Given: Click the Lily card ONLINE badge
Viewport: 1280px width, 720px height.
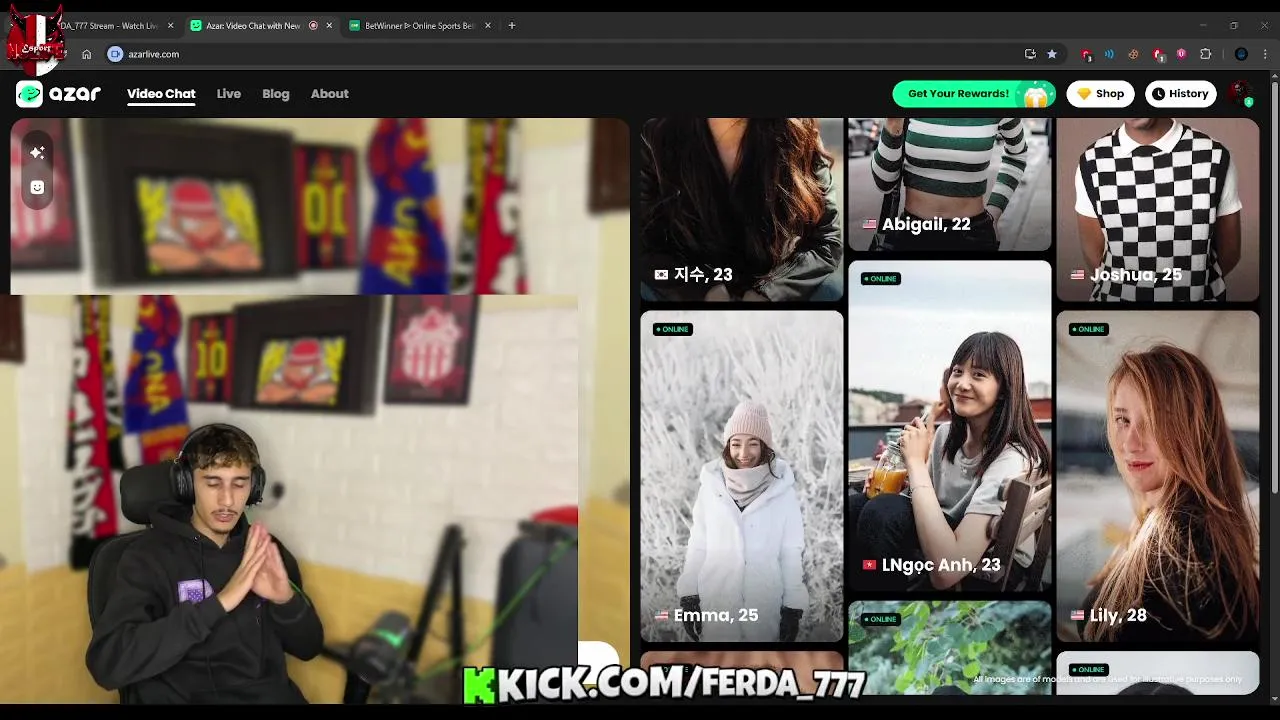Looking at the screenshot, I should pyautogui.click(x=1088, y=329).
